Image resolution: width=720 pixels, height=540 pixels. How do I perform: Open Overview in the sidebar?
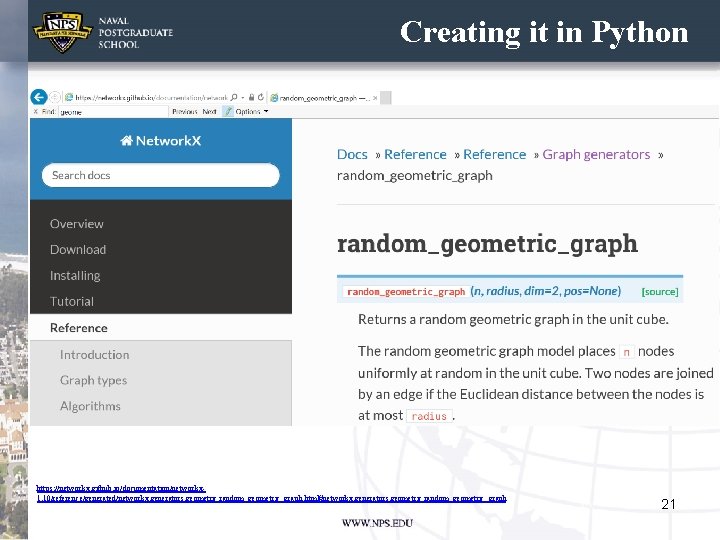[77, 224]
